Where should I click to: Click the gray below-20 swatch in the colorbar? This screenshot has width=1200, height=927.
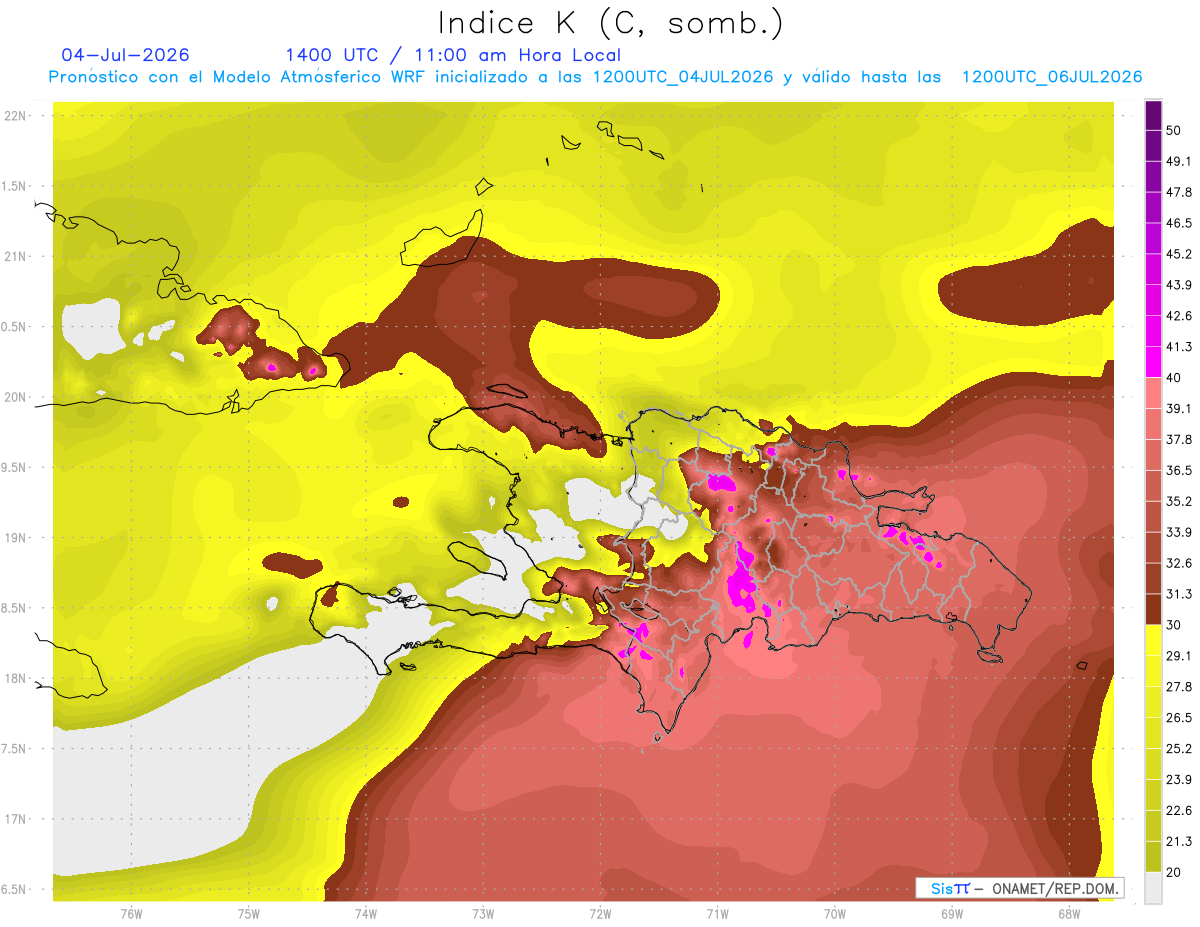[x=1153, y=888]
